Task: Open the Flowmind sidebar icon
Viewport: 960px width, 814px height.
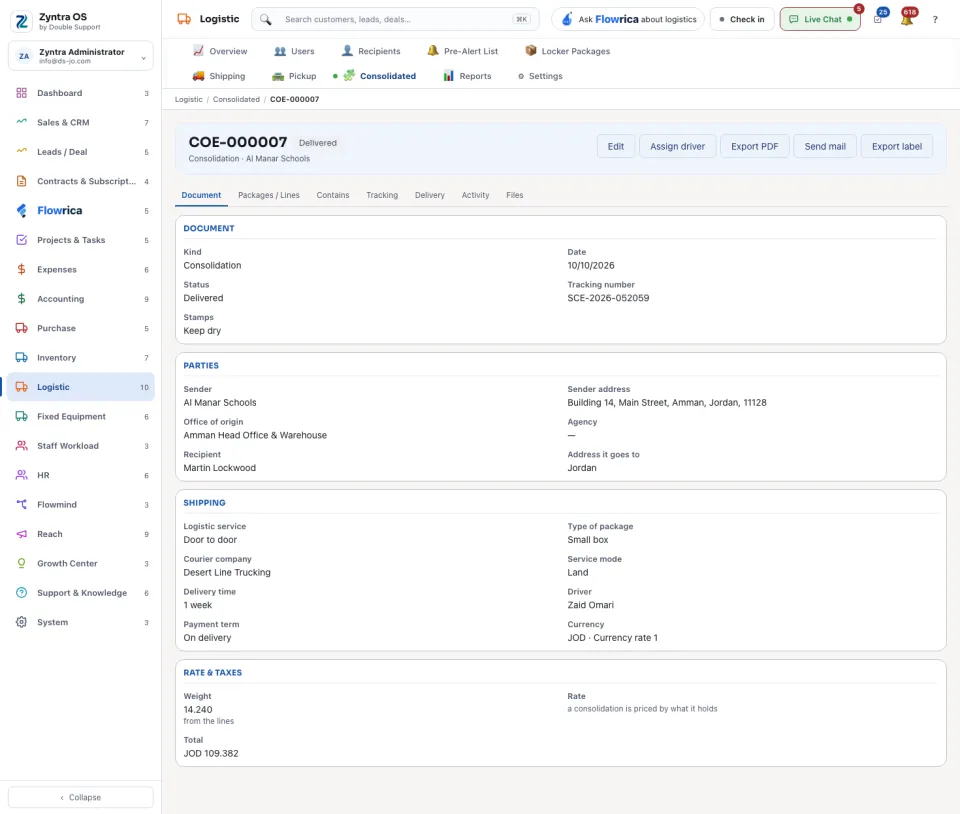Action: (x=21, y=504)
